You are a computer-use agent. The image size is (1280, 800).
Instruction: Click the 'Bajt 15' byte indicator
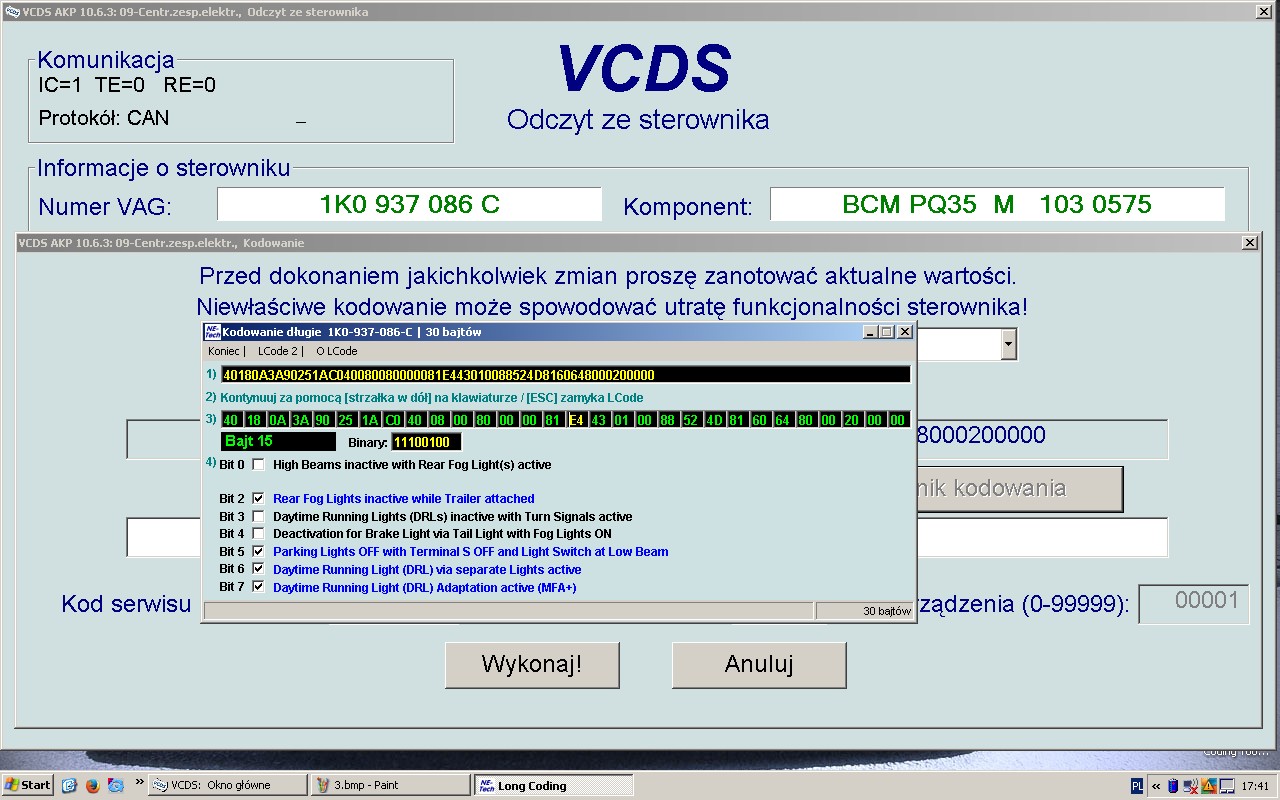(x=279, y=441)
